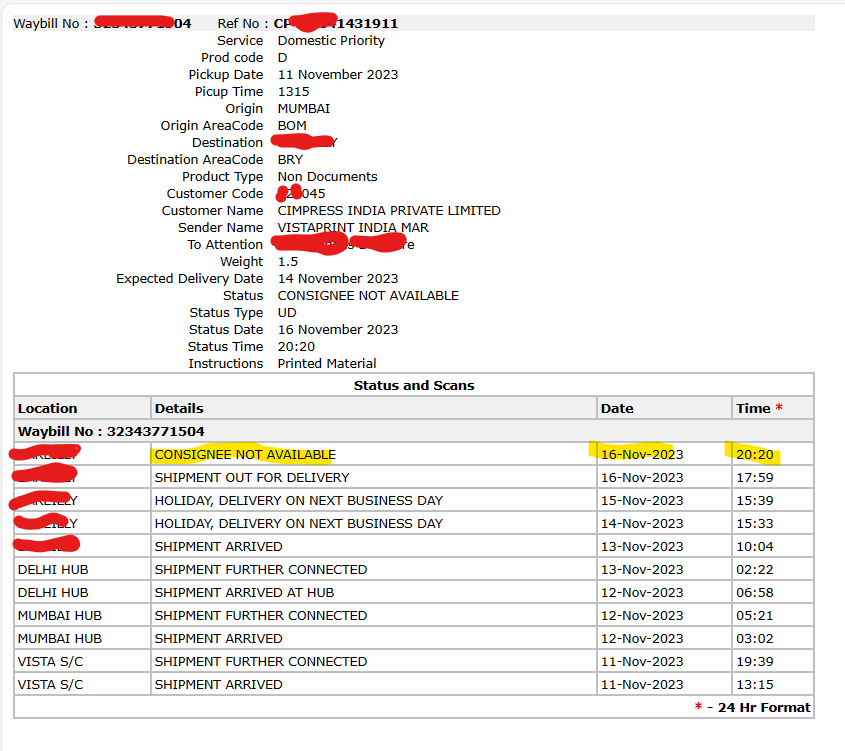Click destination area code 'BRY'

tap(290, 160)
